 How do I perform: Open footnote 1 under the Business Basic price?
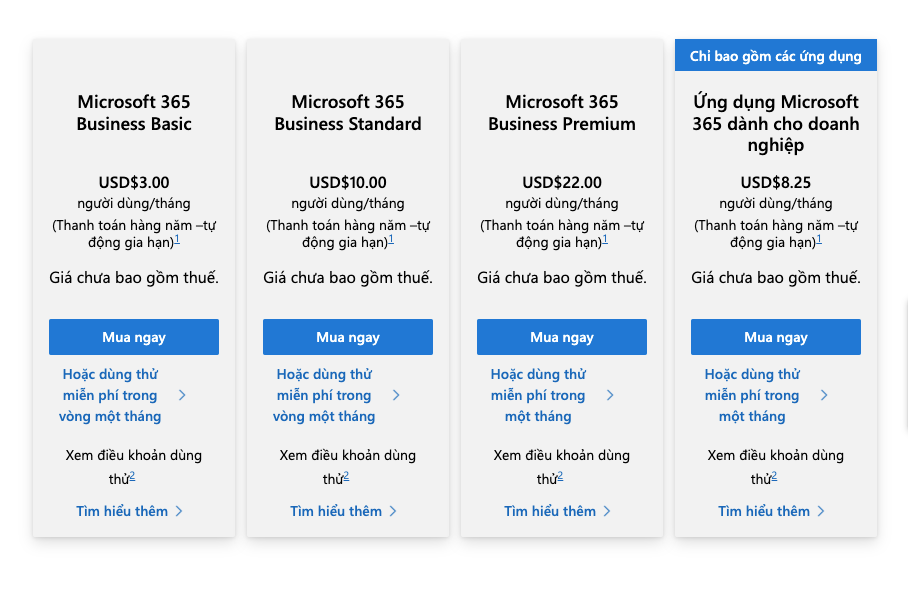point(177,240)
